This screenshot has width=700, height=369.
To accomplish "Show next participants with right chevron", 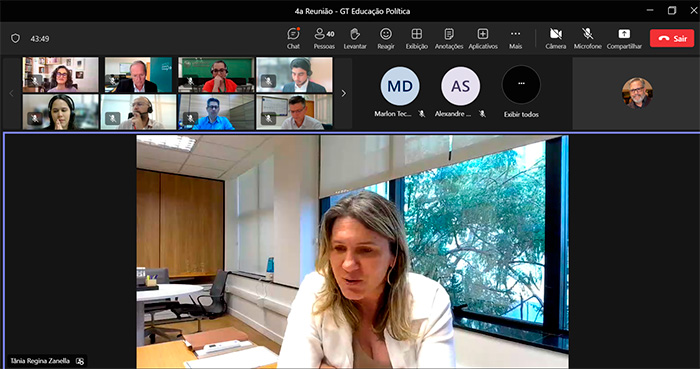I will click(343, 93).
